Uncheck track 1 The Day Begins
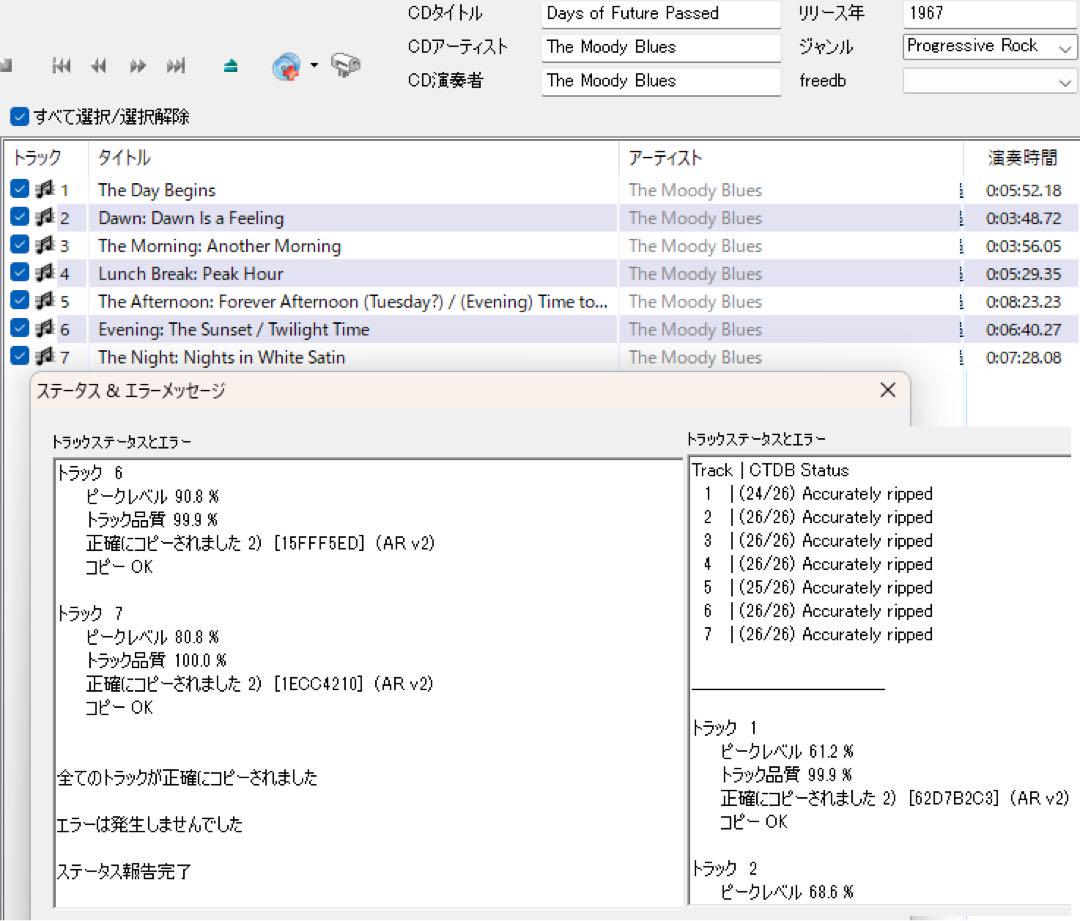Image resolution: width=1080 pixels, height=921 pixels. (x=20, y=189)
